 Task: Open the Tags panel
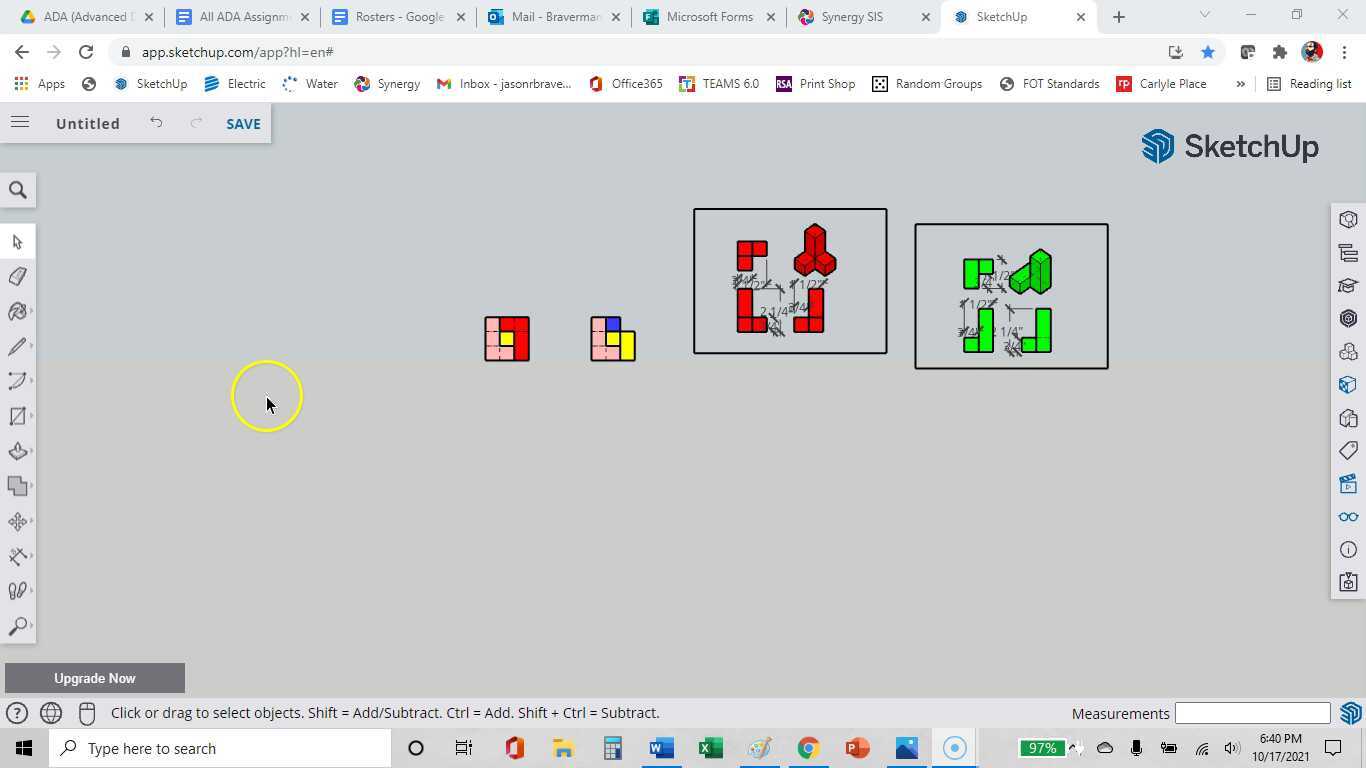pyautogui.click(x=1348, y=451)
